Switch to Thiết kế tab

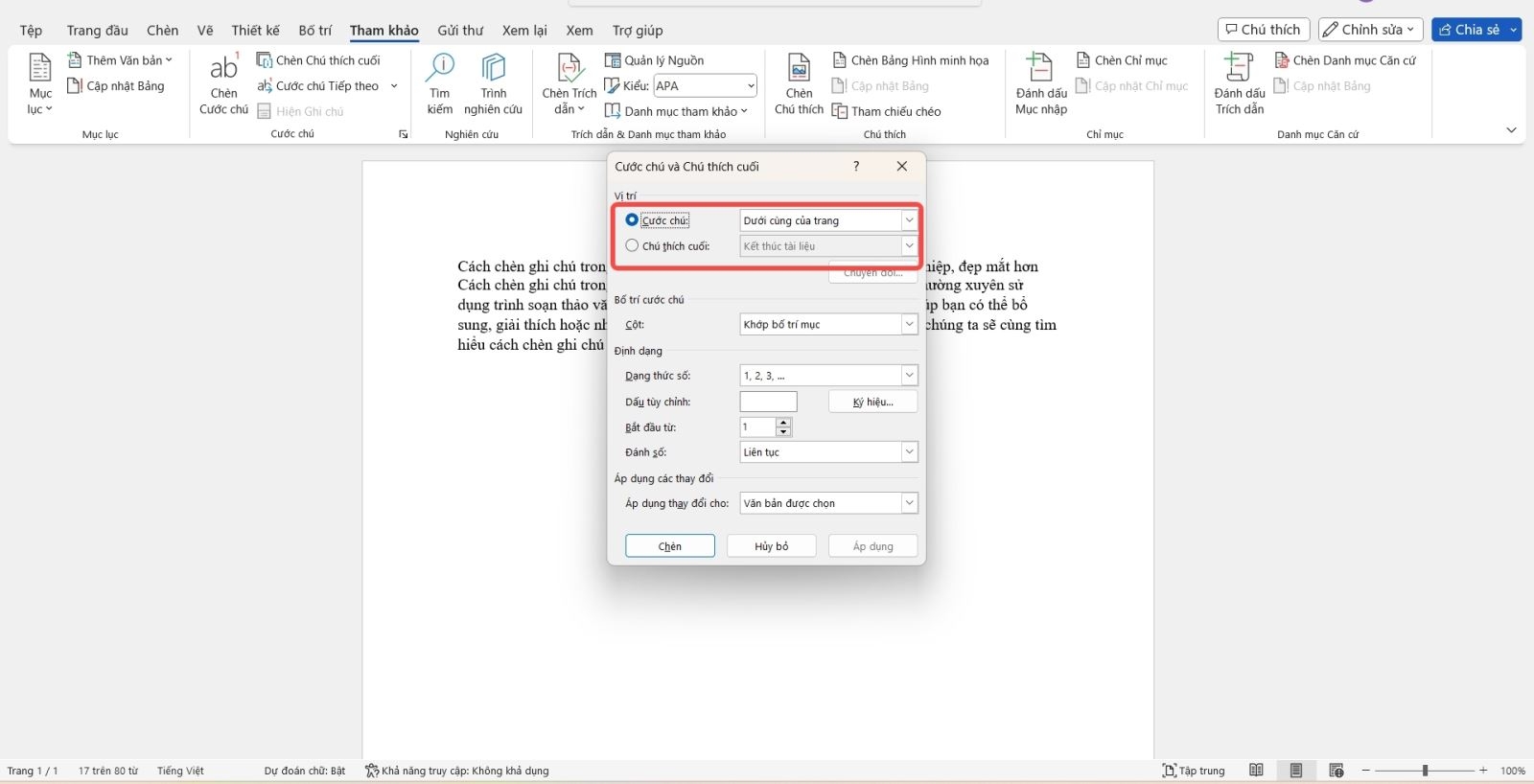[255, 31]
